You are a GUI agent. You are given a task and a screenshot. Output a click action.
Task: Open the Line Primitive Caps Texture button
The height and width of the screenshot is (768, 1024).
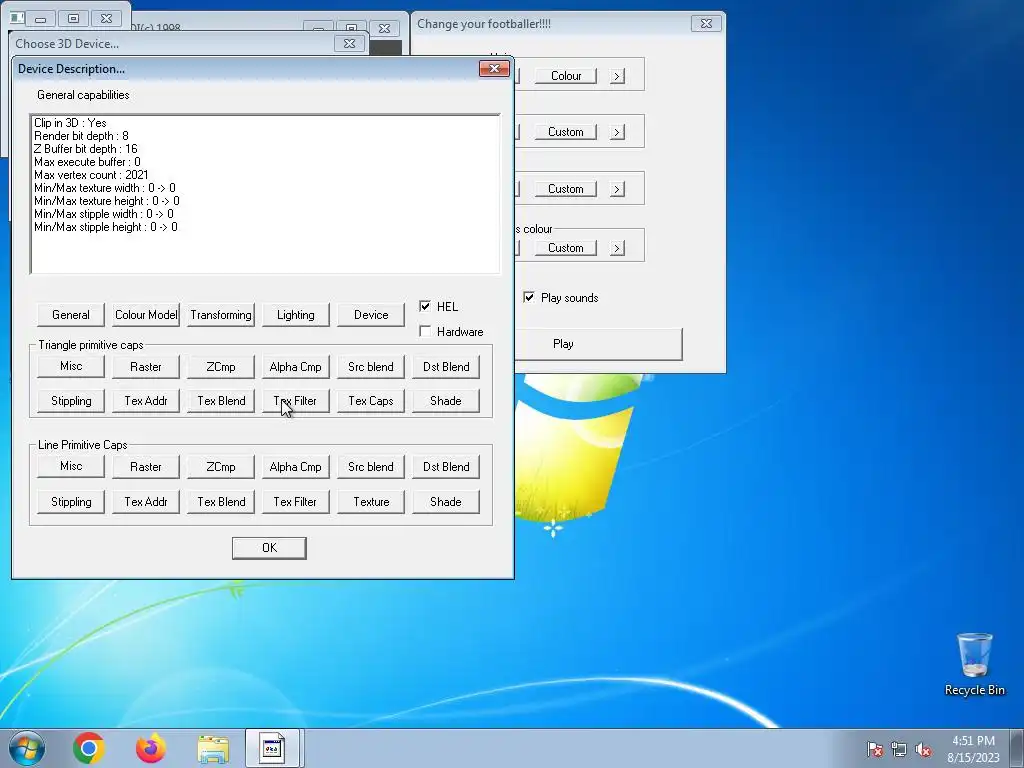click(371, 502)
